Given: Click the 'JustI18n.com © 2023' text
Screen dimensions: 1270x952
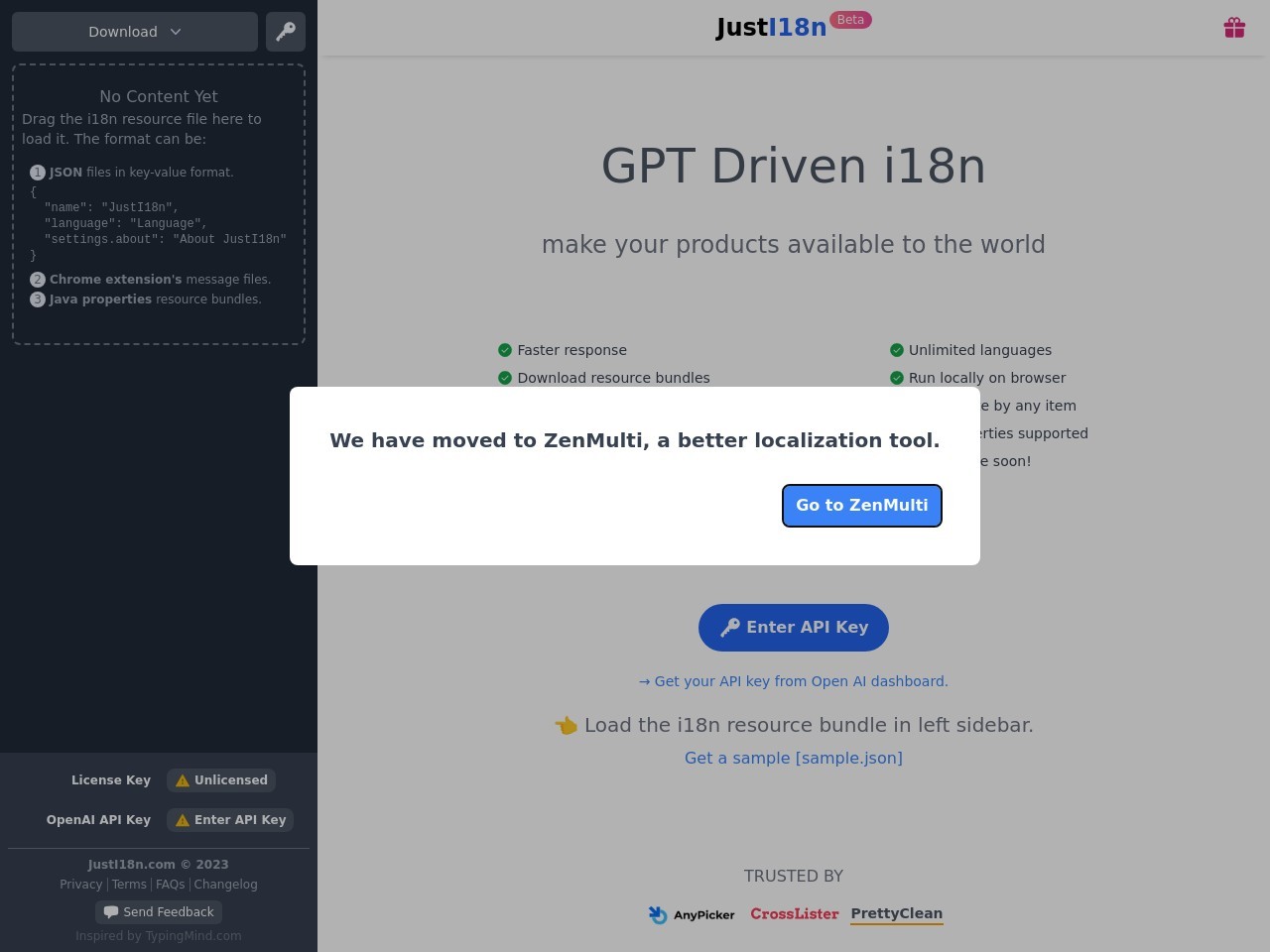Looking at the screenshot, I should [x=159, y=865].
